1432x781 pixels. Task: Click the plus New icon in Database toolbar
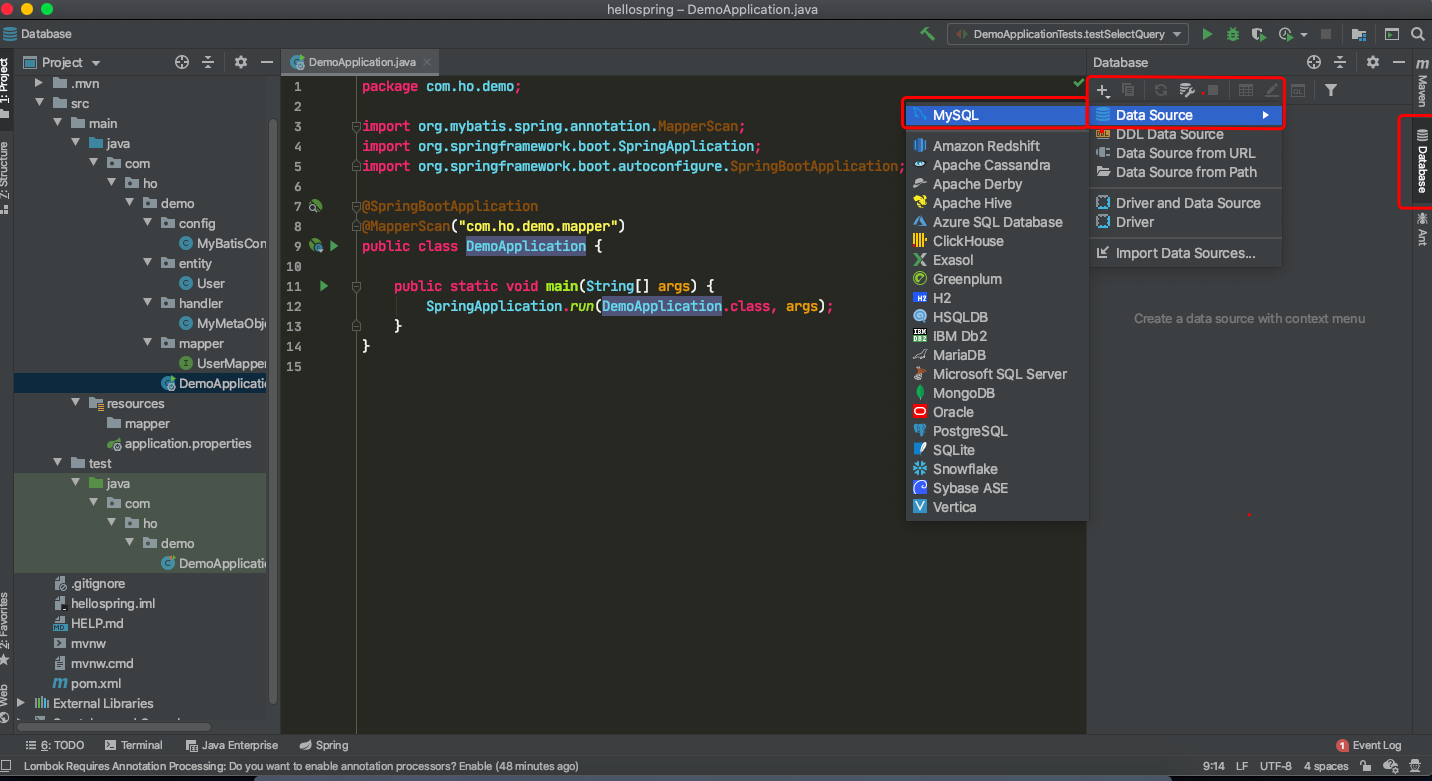[x=1103, y=90]
